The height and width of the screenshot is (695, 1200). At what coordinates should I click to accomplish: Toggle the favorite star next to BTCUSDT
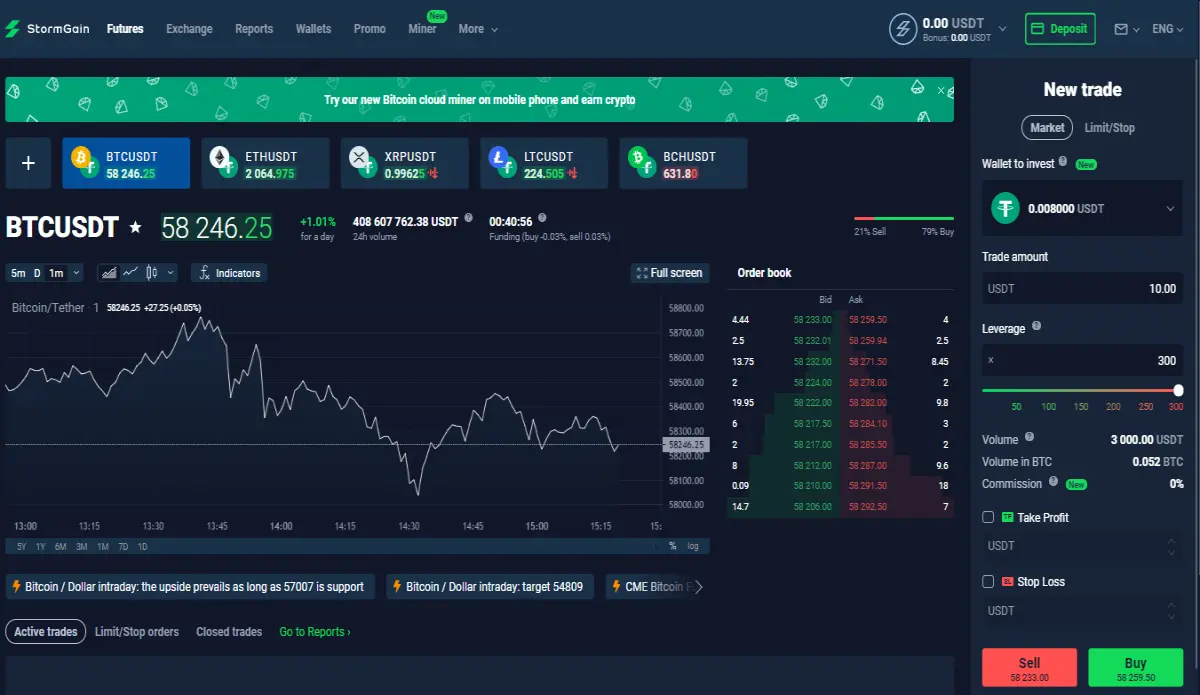point(136,228)
